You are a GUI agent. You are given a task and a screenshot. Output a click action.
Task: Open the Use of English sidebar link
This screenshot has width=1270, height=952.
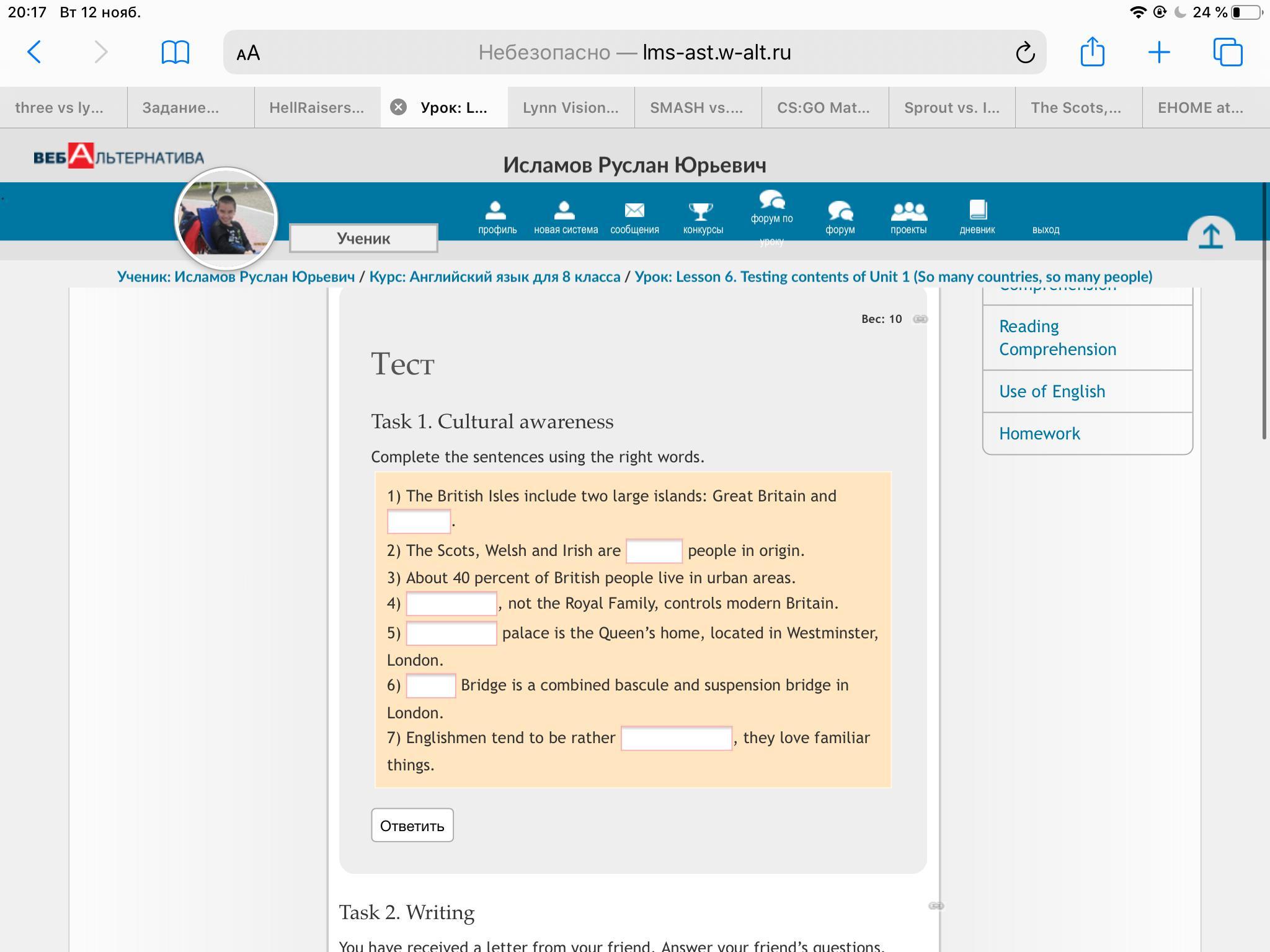(1052, 392)
